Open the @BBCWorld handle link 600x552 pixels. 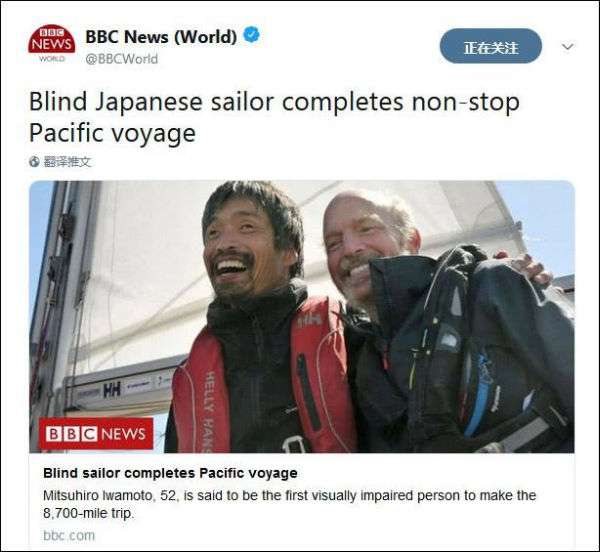[121, 59]
